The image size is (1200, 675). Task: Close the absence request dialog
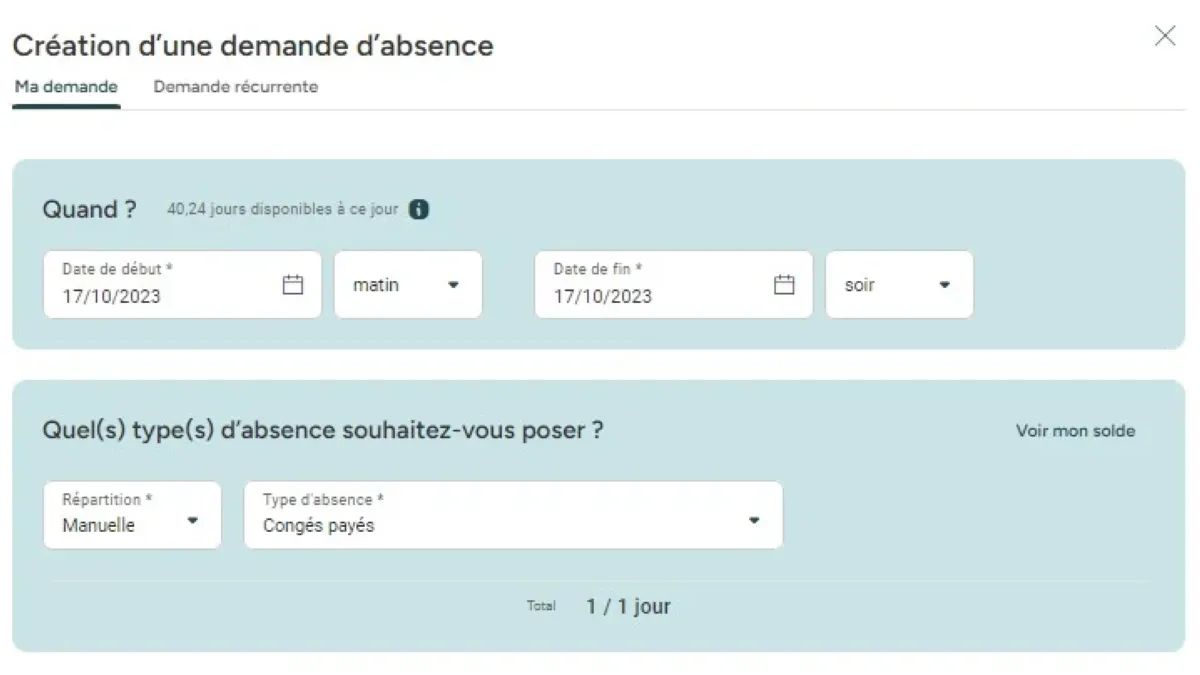click(x=1165, y=37)
